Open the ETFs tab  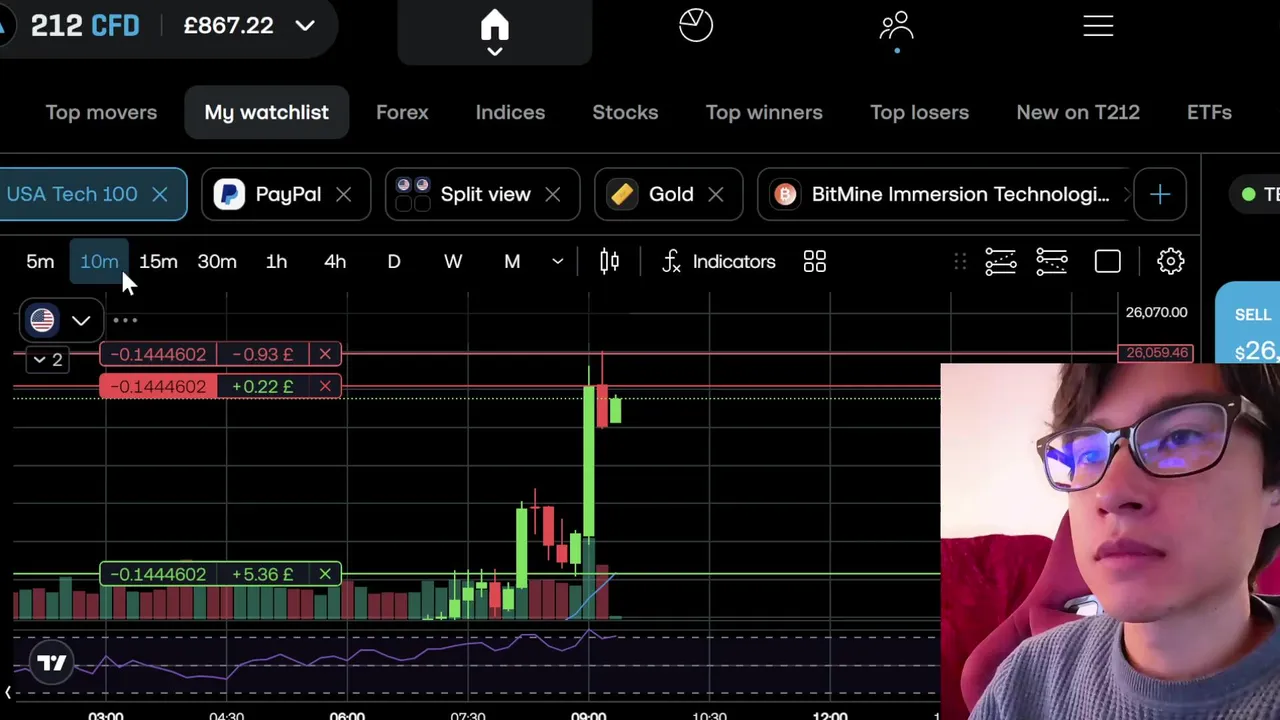[x=1209, y=112]
